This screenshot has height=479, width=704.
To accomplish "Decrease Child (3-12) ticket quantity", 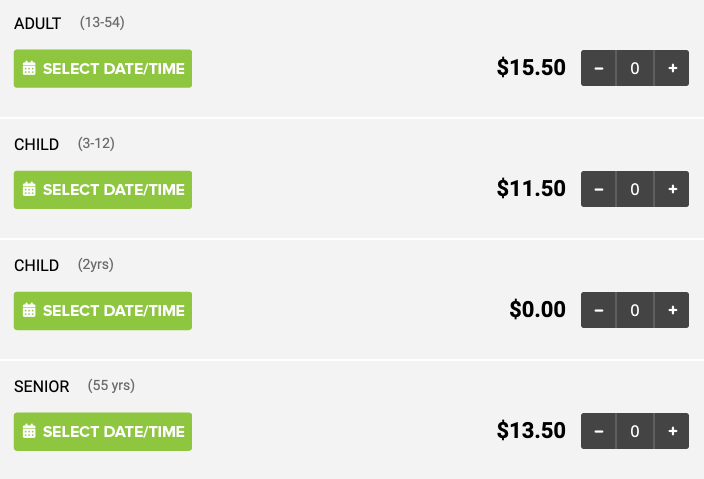I will point(598,189).
